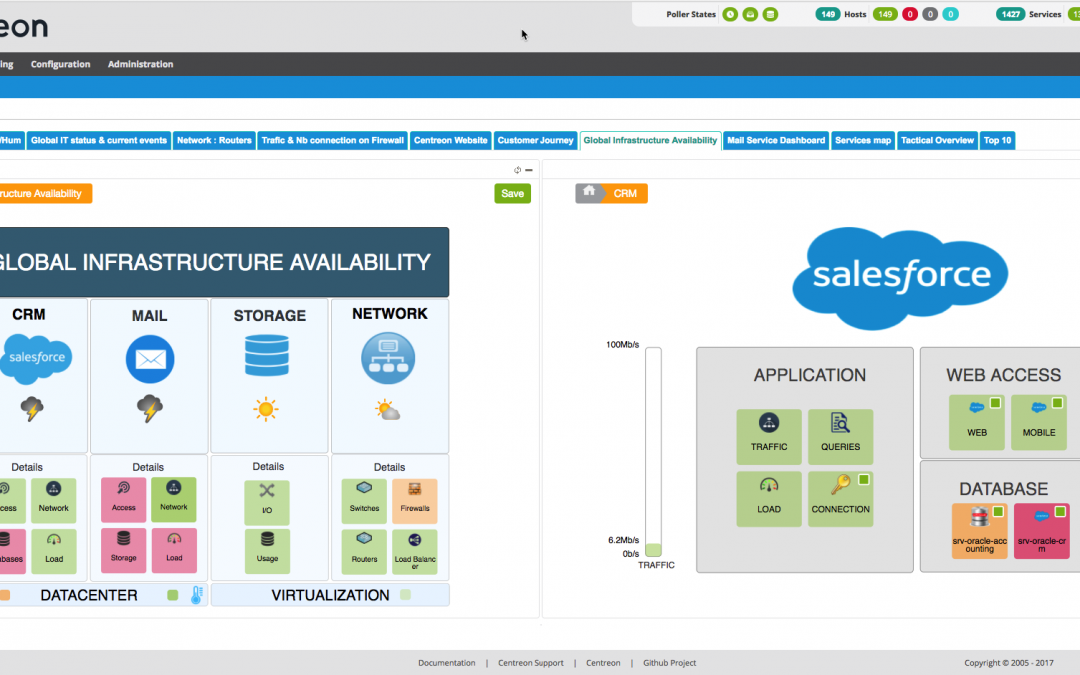
Task: Click the home breadcrumb icon
Action: (589, 192)
